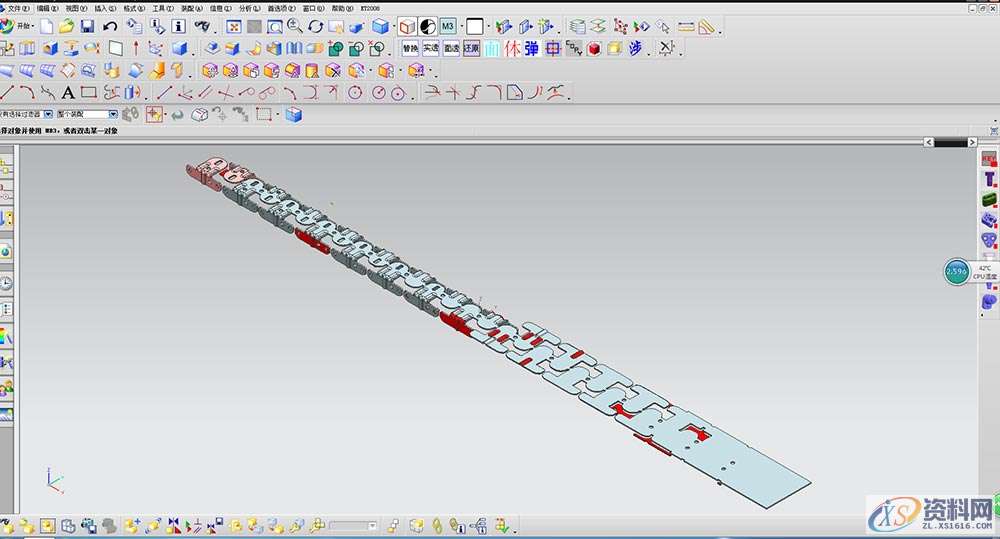Open the 整个装配 selection scope dropdown
Viewport: 1000px width, 539px height.
coord(113,115)
